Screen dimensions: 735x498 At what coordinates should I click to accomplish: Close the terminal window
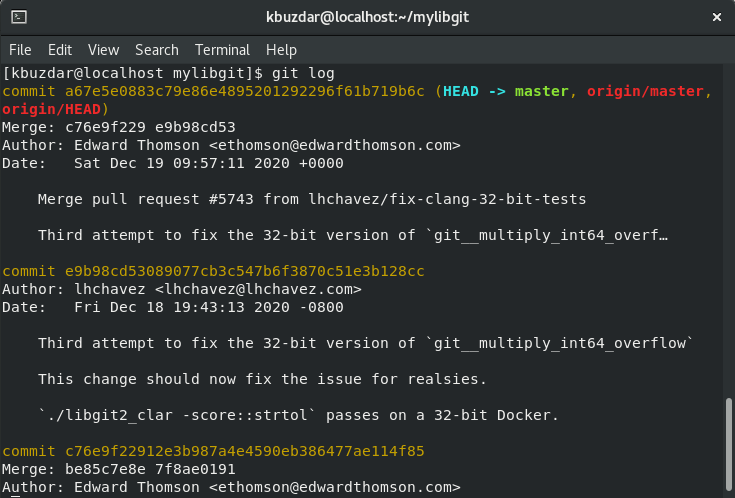pyautogui.click(x=715, y=17)
